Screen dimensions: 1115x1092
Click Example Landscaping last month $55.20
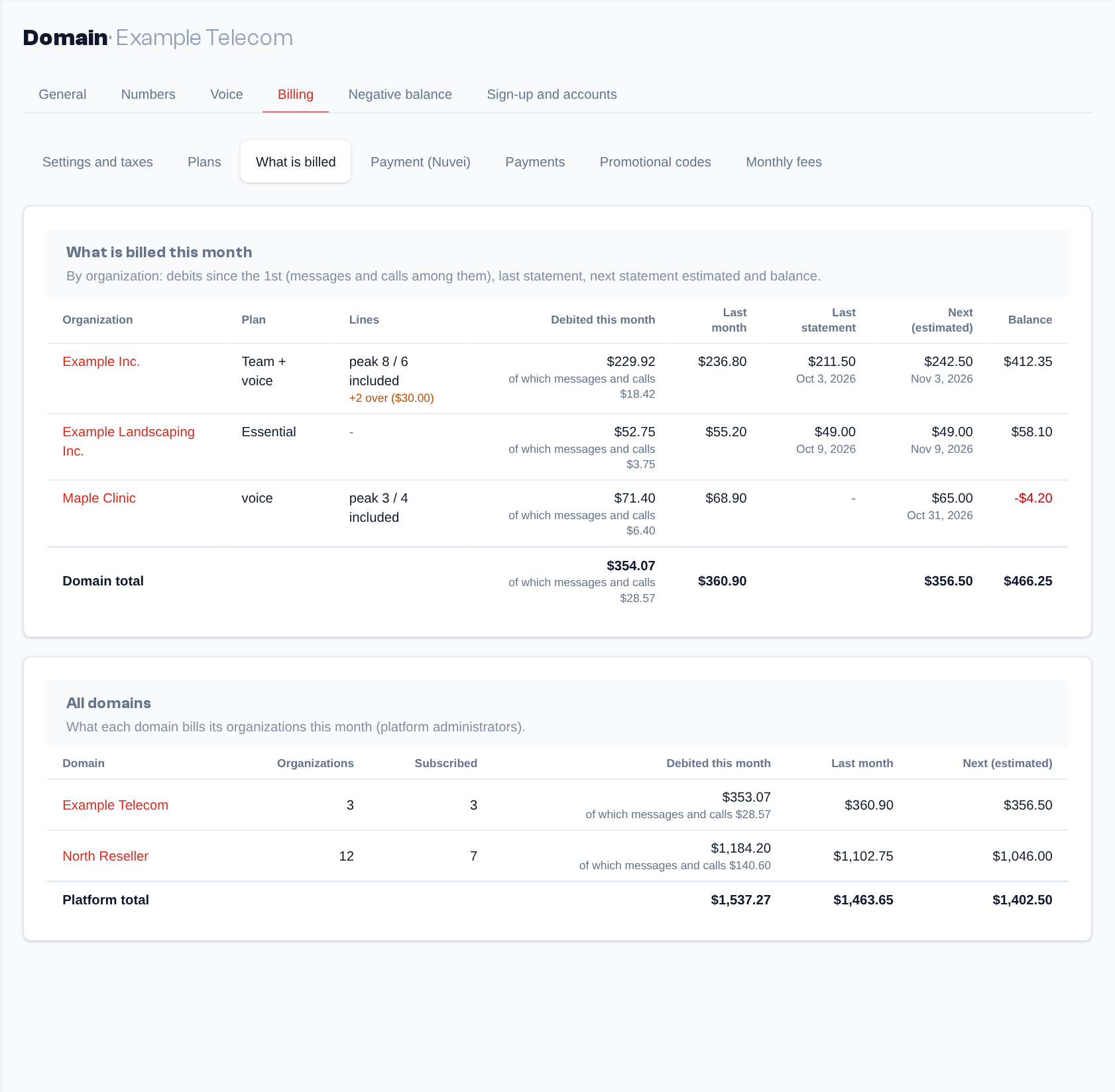(725, 432)
